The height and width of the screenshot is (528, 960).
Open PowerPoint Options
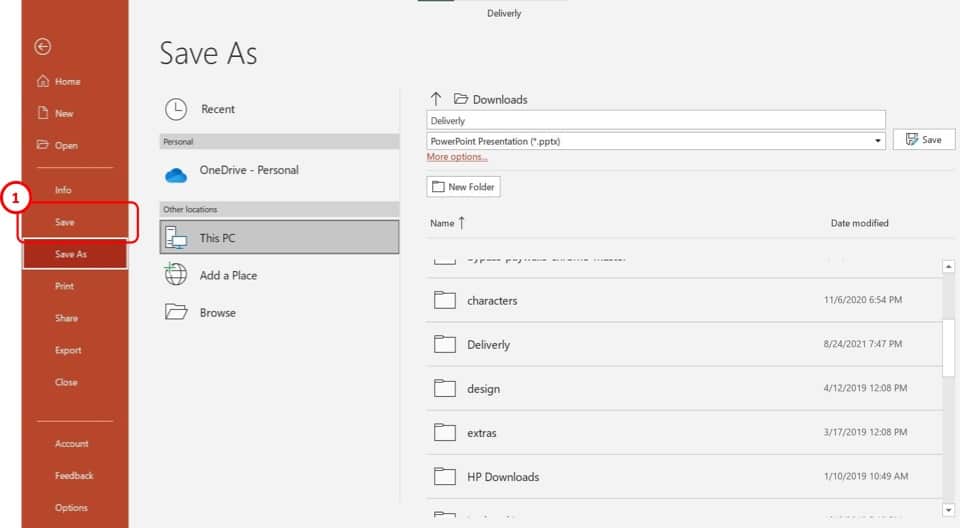tap(71, 507)
